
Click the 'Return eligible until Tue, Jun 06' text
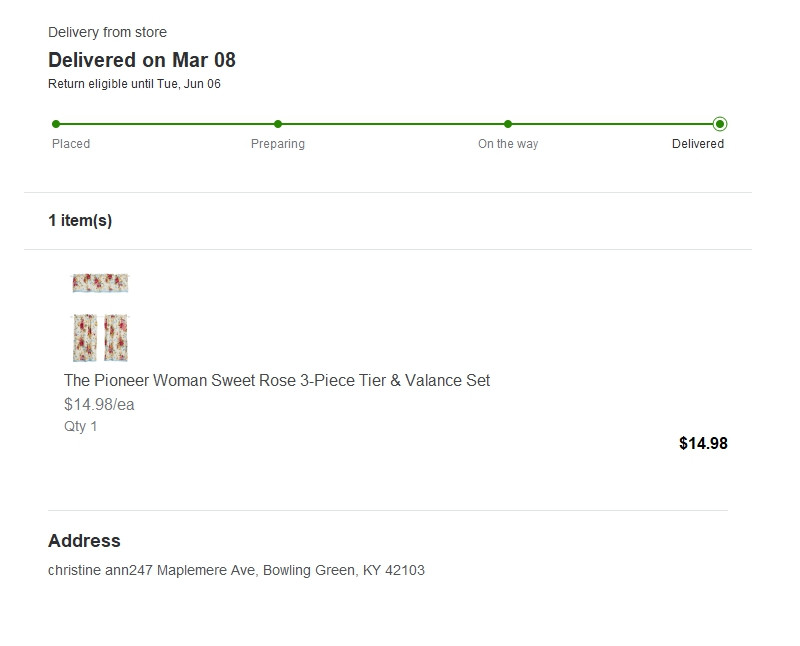pyautogui.click(x=134, y=84)
